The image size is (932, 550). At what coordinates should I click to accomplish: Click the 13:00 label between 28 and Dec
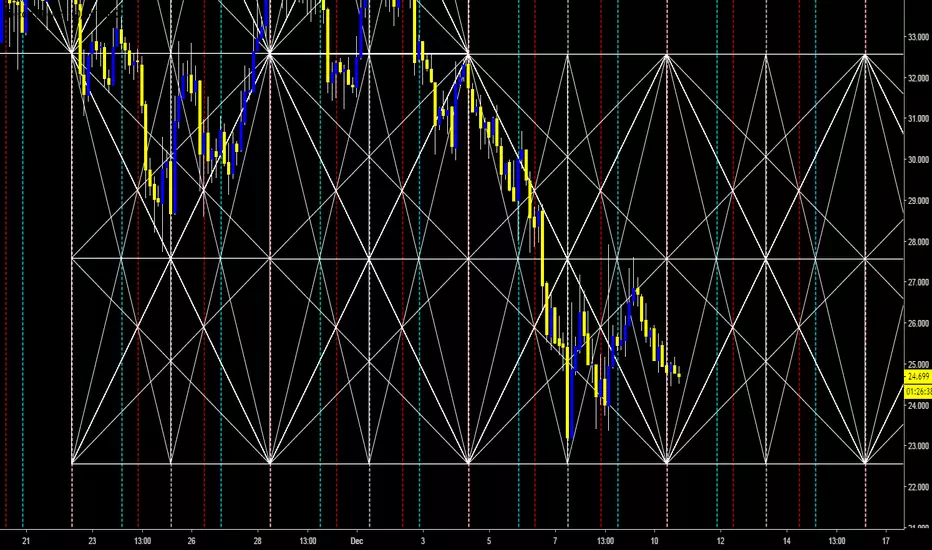(x=307, y=540)
